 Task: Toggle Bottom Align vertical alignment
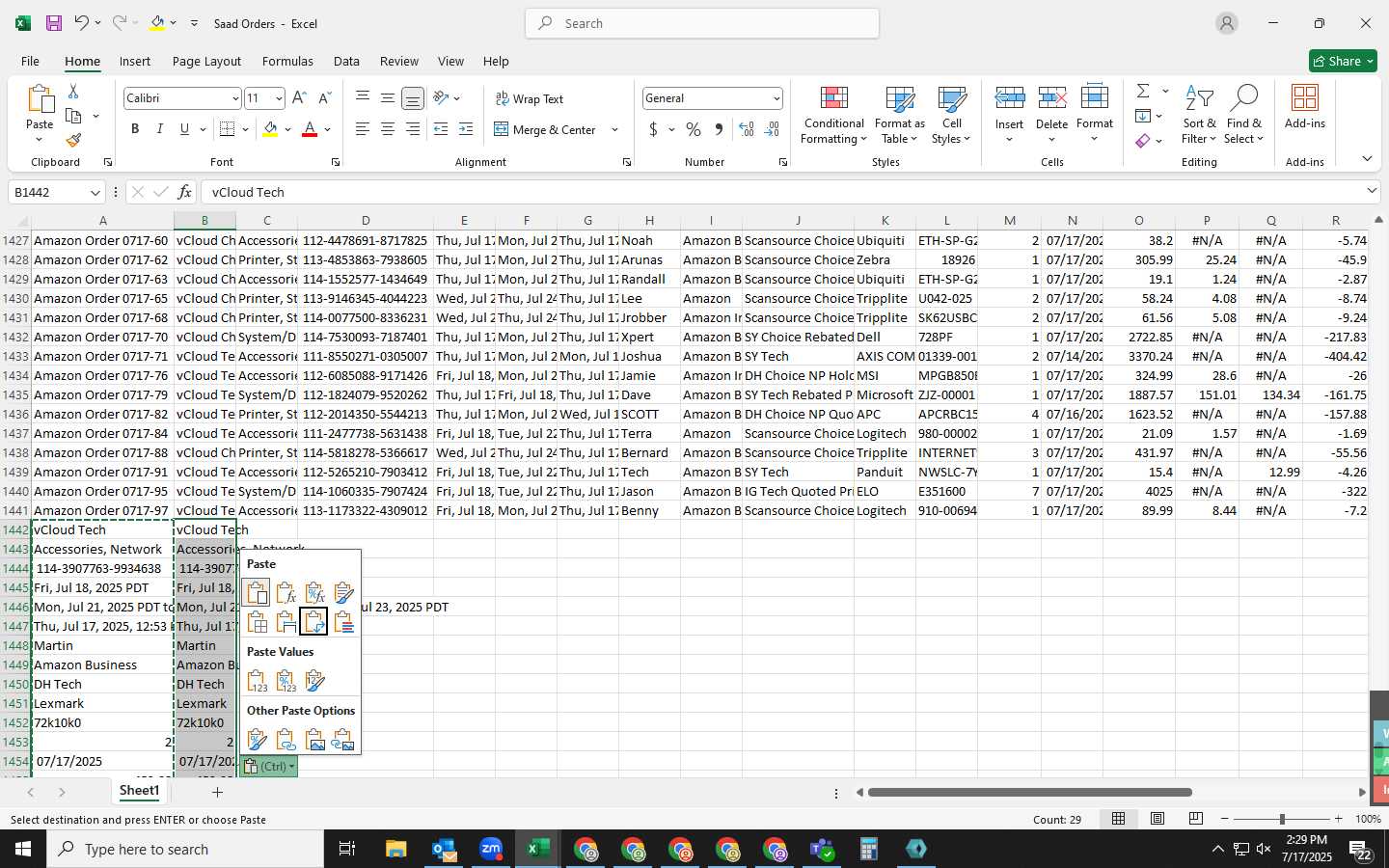pyautogui.click(x=412, y=98)
